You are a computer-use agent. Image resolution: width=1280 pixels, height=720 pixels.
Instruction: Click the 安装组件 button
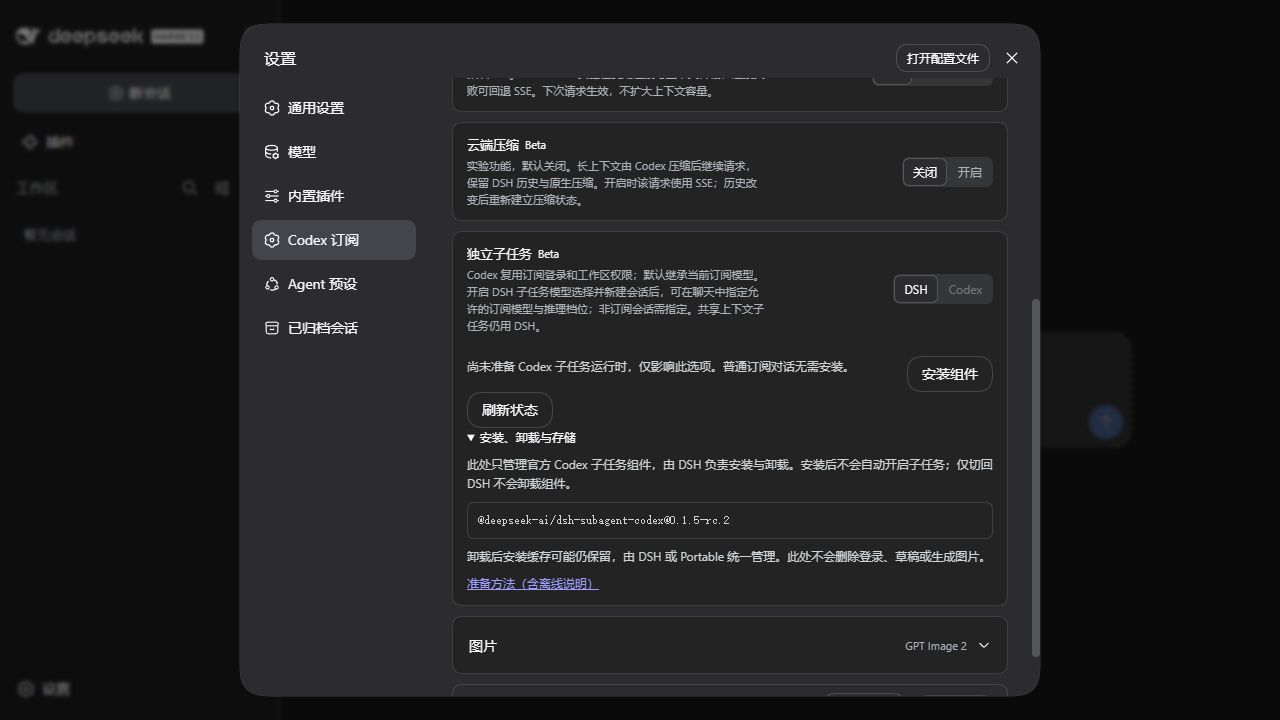coord(950,374)
